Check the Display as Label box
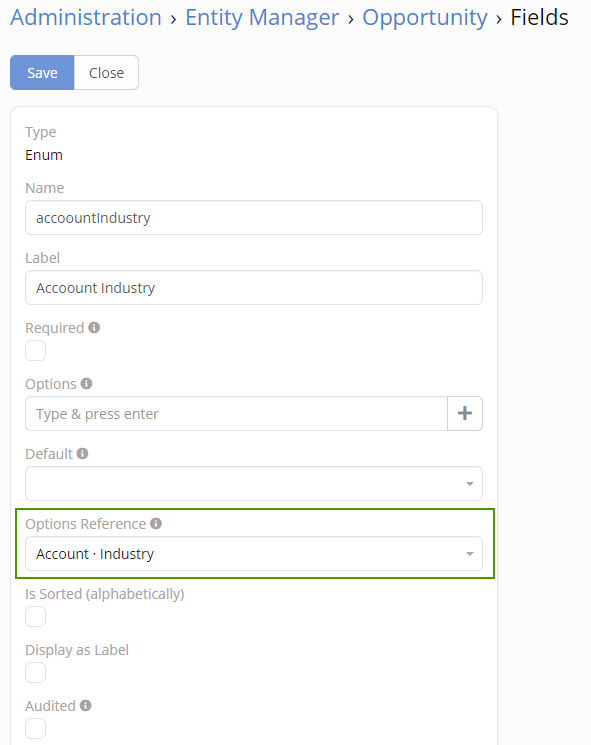Image resolution: width=591 pixels, height=745 pixels. pos(36,673)
